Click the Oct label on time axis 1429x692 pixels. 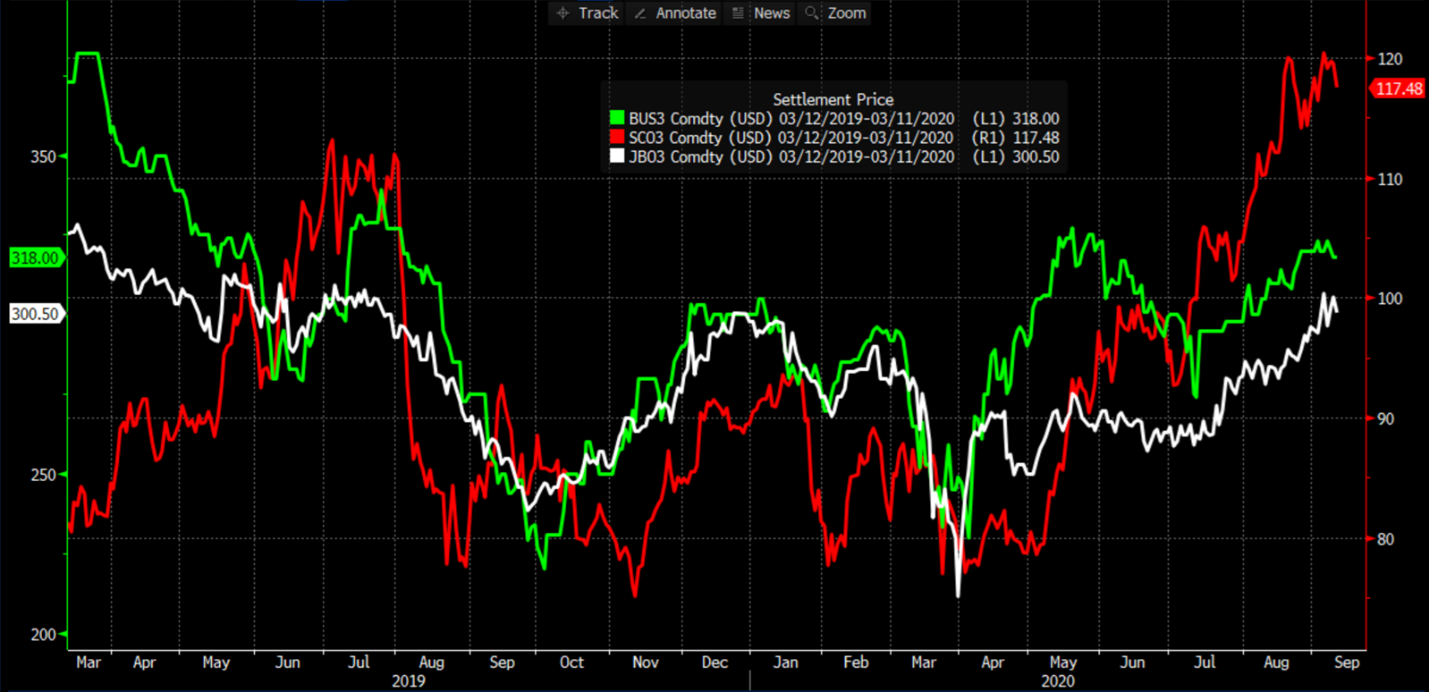[x=570, y=662]
